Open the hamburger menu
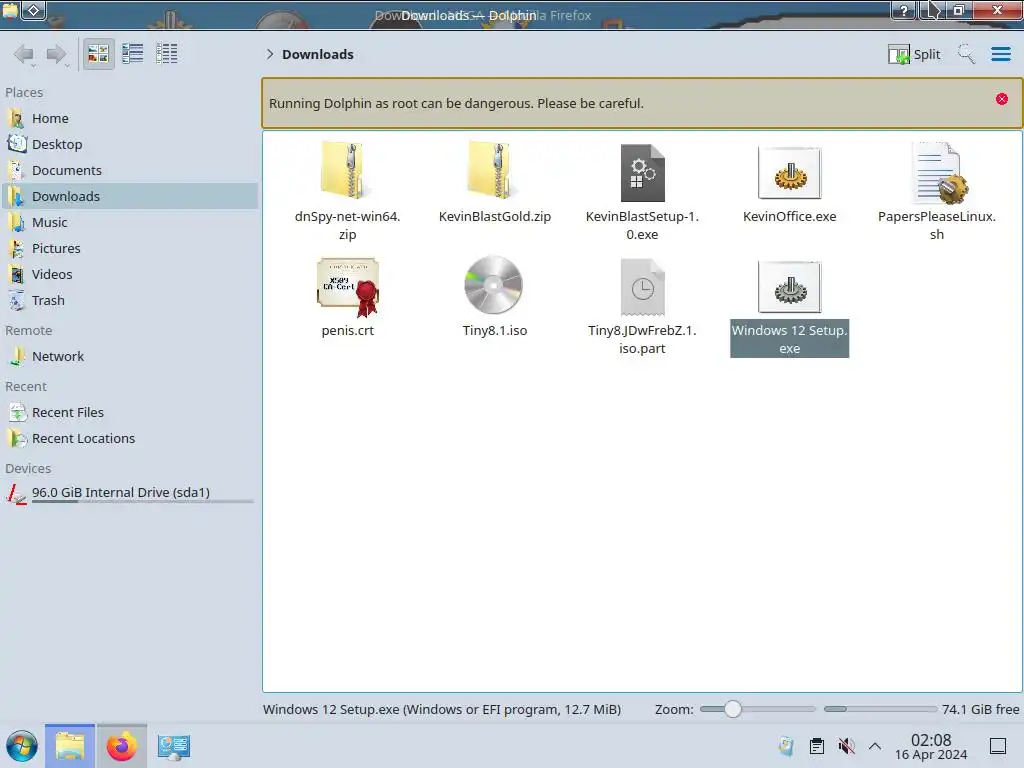 [x=1000, y=54]
